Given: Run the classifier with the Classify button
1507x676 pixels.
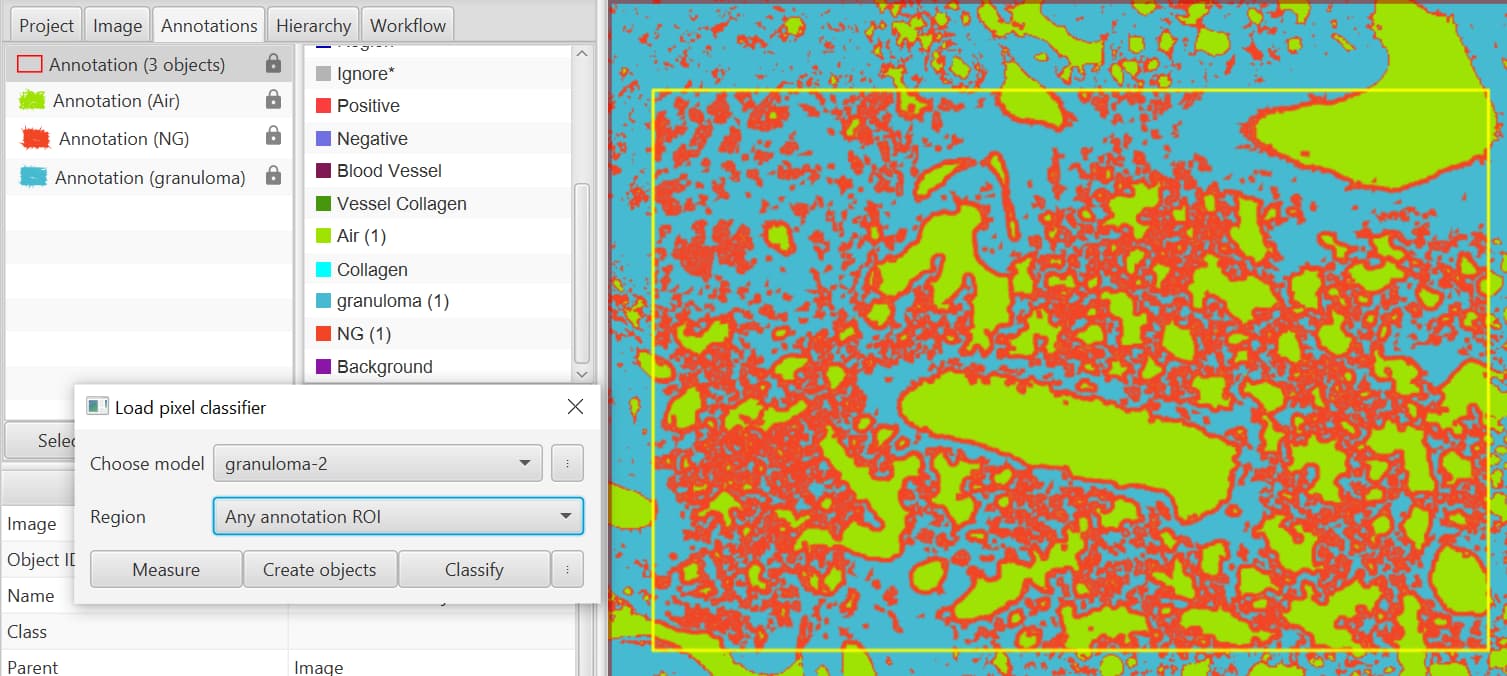Looking at the screenshot, I should [x=474, y=568].
